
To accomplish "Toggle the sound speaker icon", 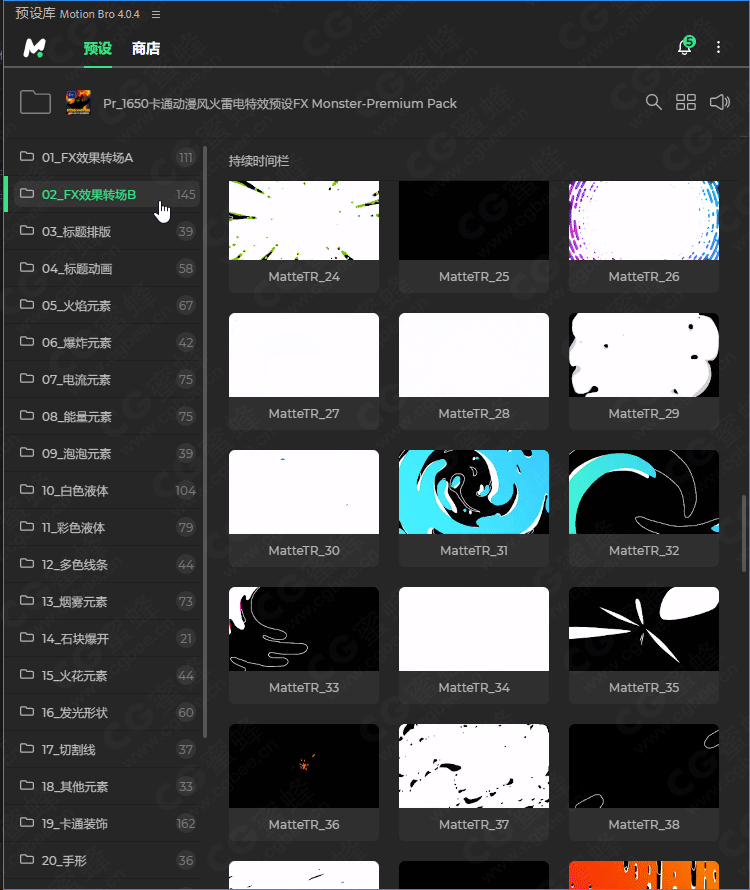I will (x=720, y=102).
